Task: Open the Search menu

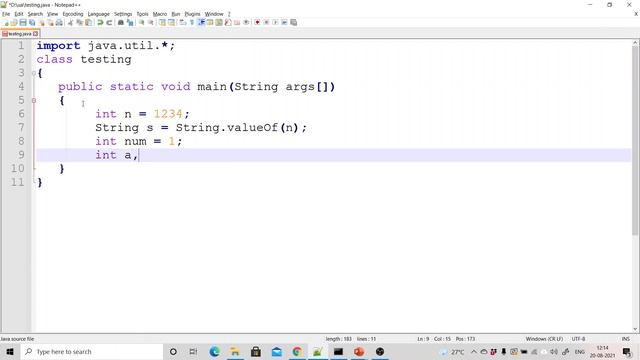Action: (x=35, y=14)
